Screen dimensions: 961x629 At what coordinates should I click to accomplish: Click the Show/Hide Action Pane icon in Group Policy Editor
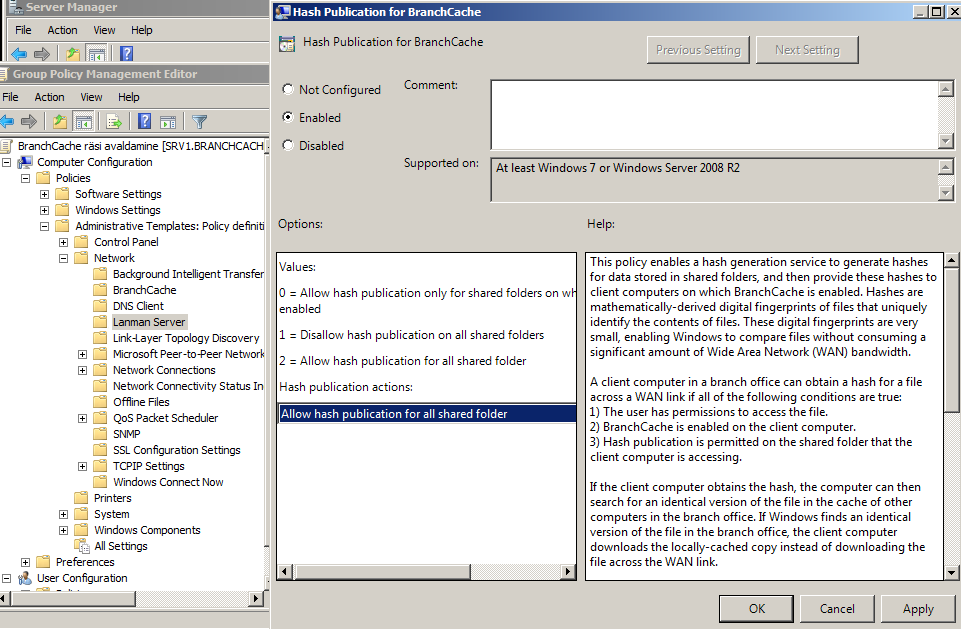point(168,122)
